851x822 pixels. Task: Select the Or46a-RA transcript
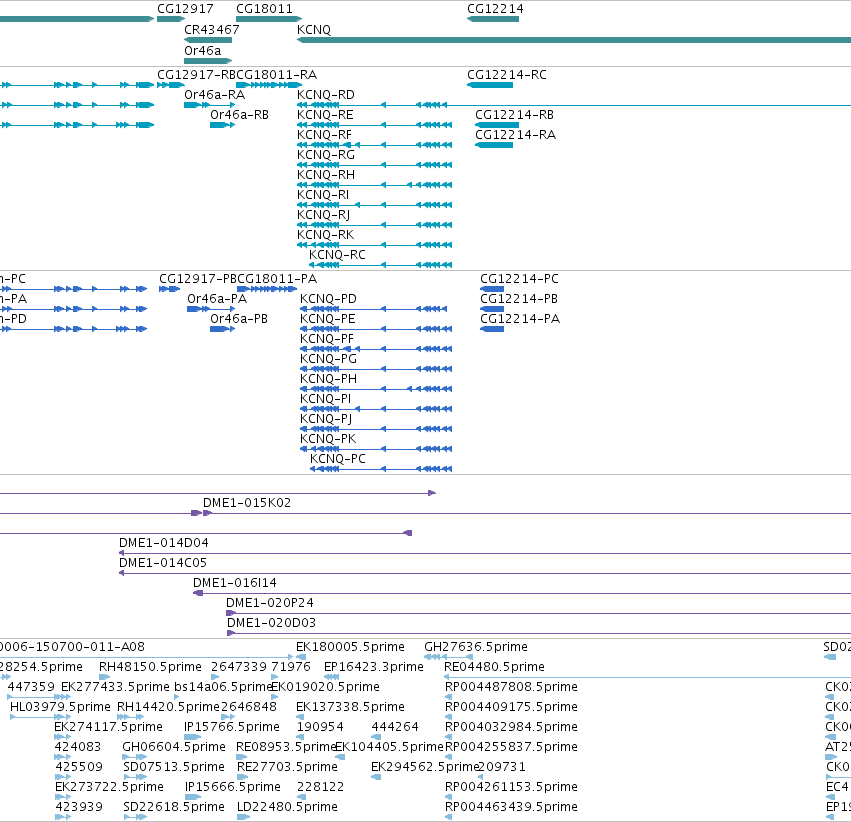click(x=214, y=95)
